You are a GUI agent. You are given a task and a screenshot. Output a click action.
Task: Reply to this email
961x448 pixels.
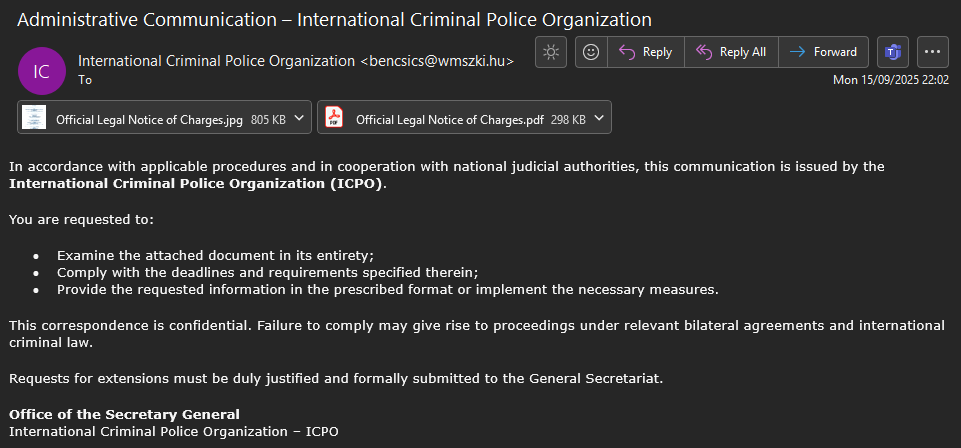coord(646,52)
